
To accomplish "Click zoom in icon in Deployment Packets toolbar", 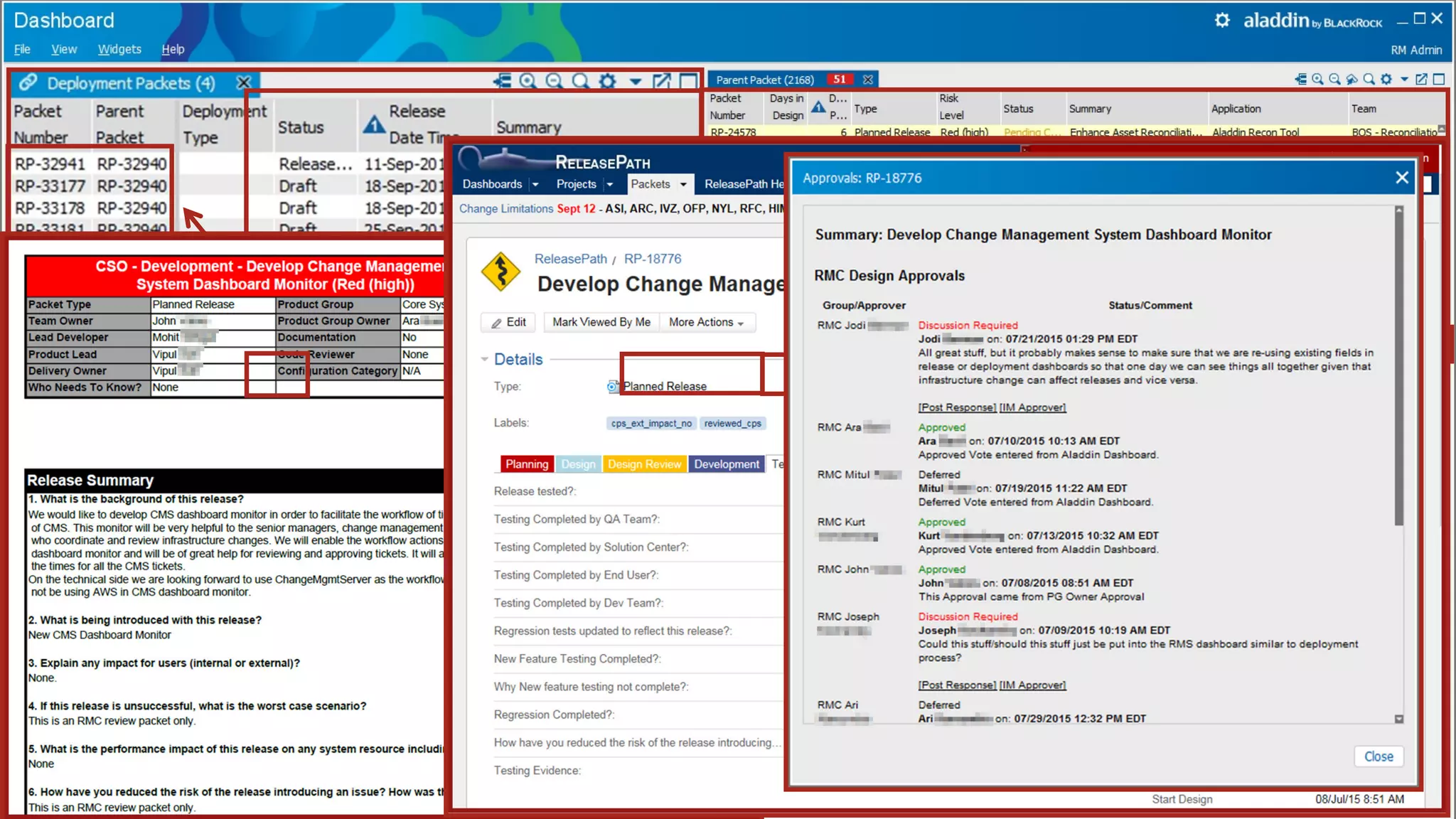I will tap(528, 81).
